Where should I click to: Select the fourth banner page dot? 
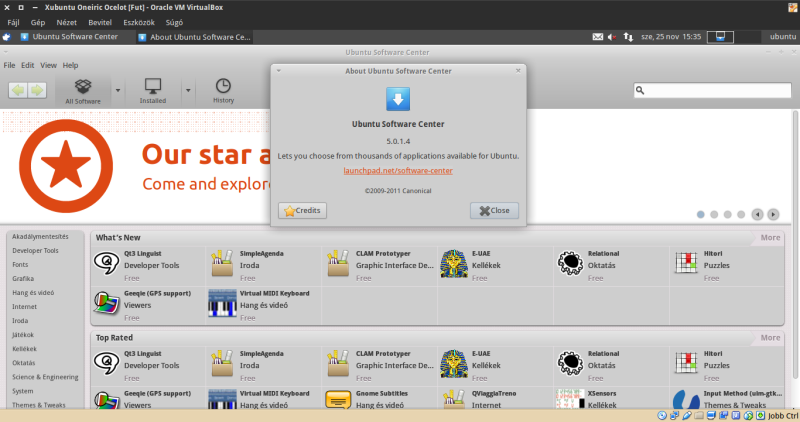coord(741,215)
